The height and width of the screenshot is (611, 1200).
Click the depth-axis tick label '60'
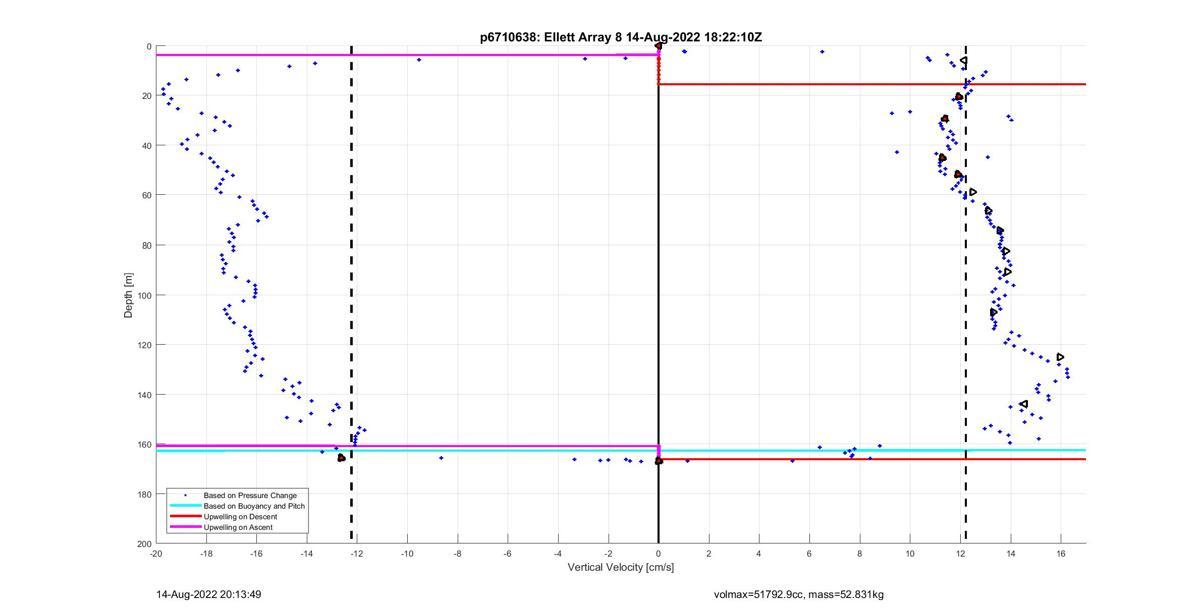(146, 196)
